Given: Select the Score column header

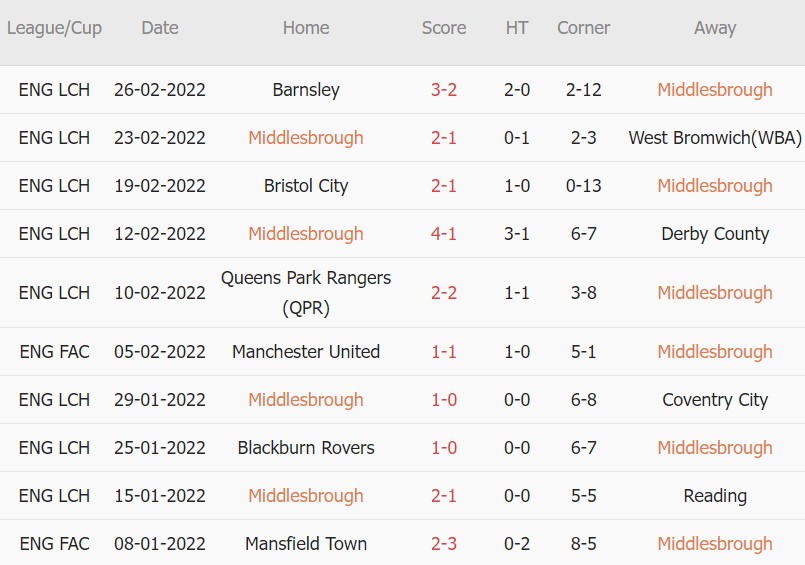Looking at the screenshot, I should coord(444,28).
